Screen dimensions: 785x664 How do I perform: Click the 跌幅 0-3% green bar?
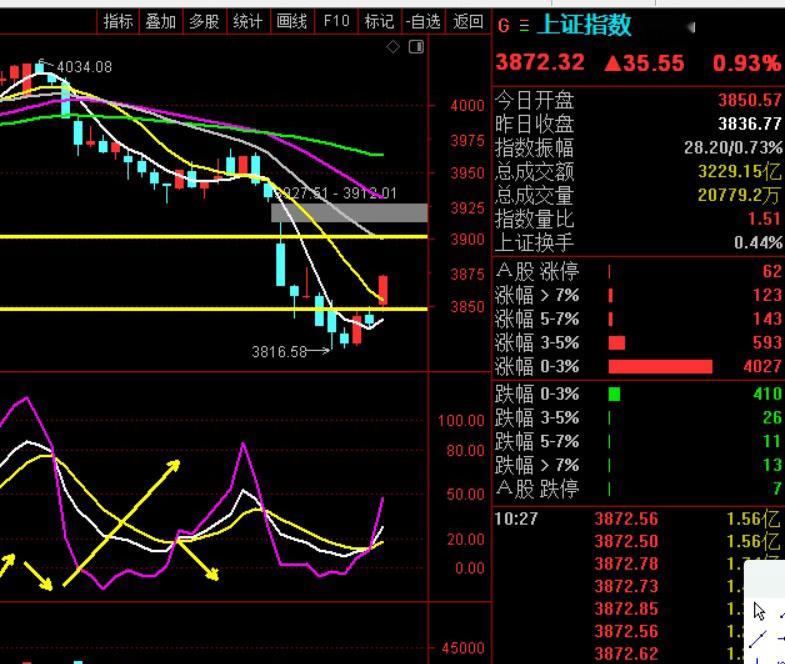(614, 395)
